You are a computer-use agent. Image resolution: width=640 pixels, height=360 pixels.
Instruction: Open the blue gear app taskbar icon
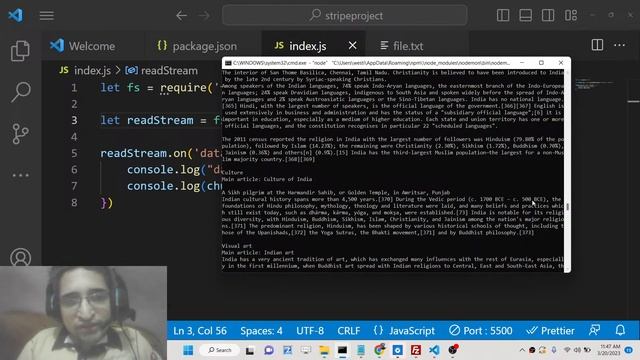(398, 350)
